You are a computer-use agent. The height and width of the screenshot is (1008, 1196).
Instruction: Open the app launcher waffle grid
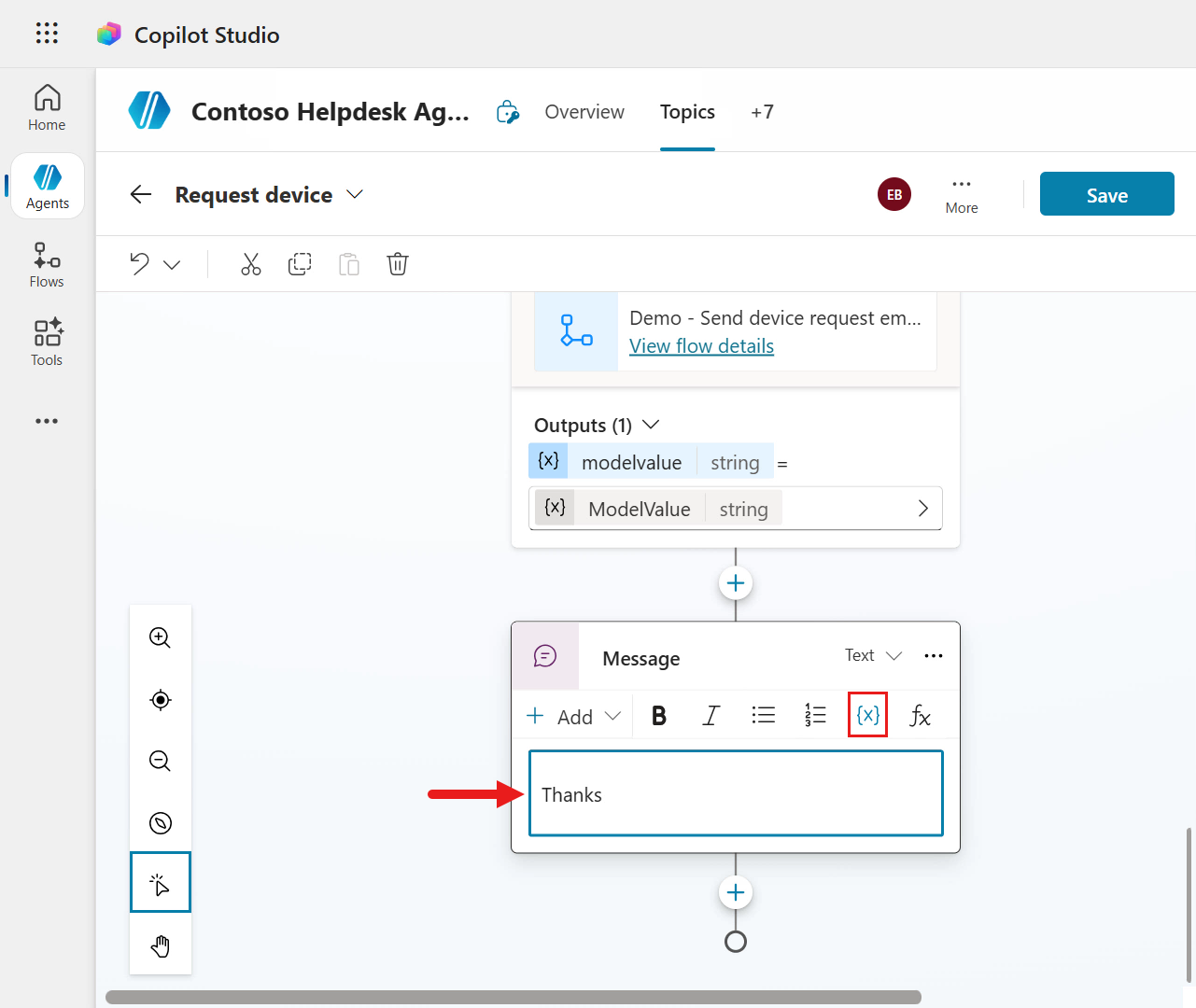(47, 34)
